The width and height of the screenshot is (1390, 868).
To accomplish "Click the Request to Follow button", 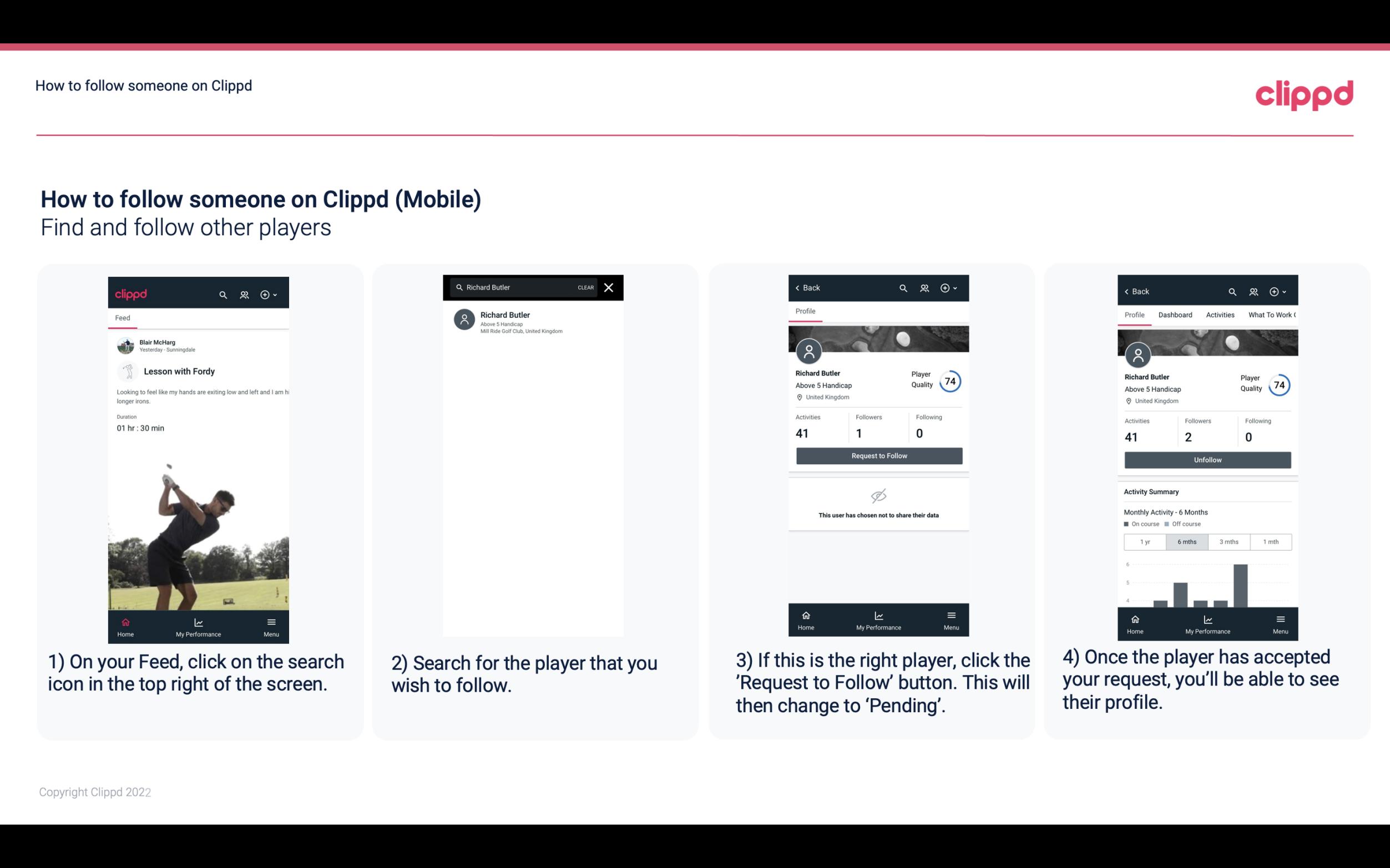I will pyautogui.click(x=879, y=456).
